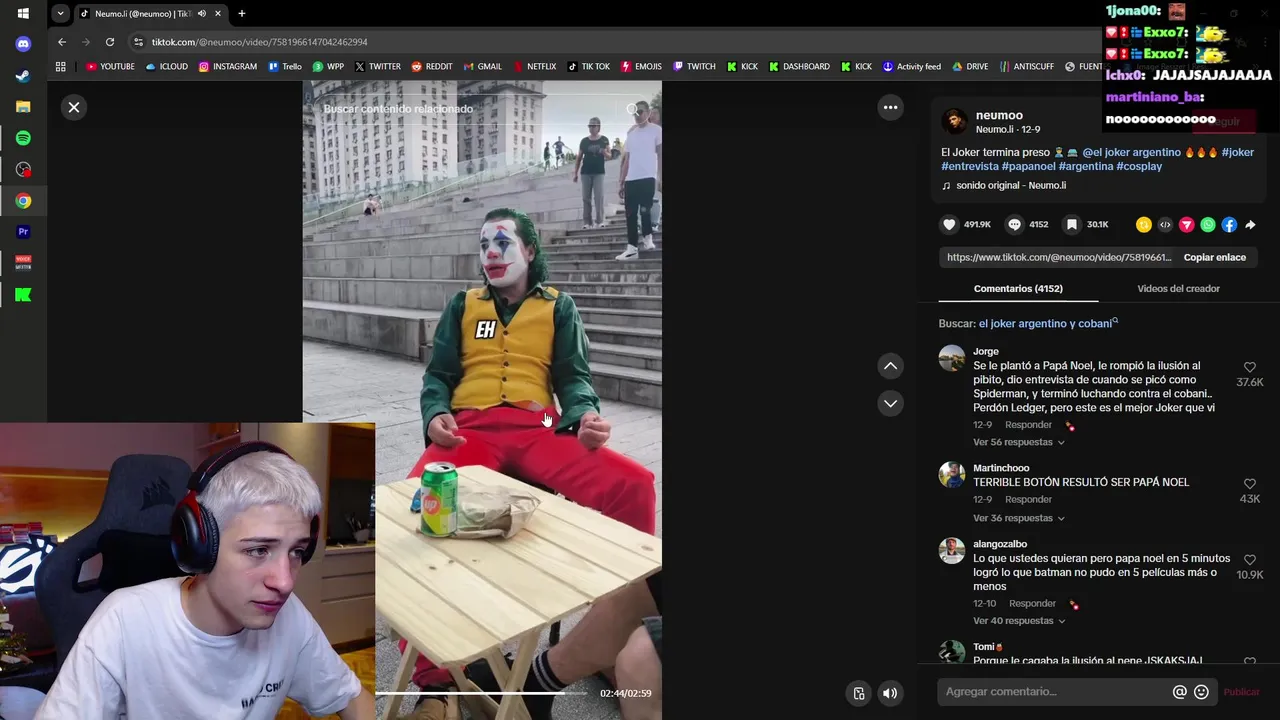Open Steam from the taskbar

[23, 75]
